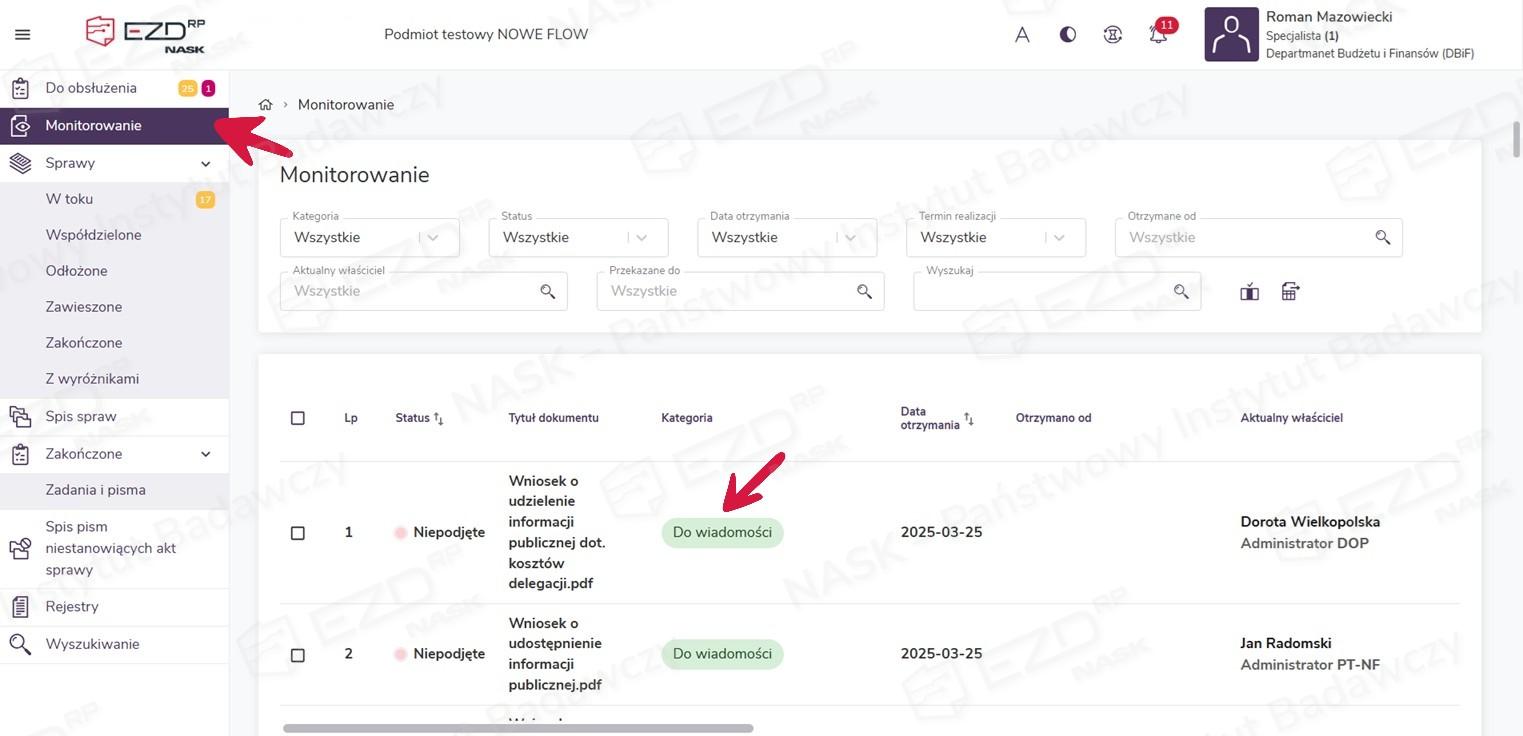Toggle the contrast mode icon
Screen dimensions: 1523x736
pyautogui.click(x=1068, y=35)
